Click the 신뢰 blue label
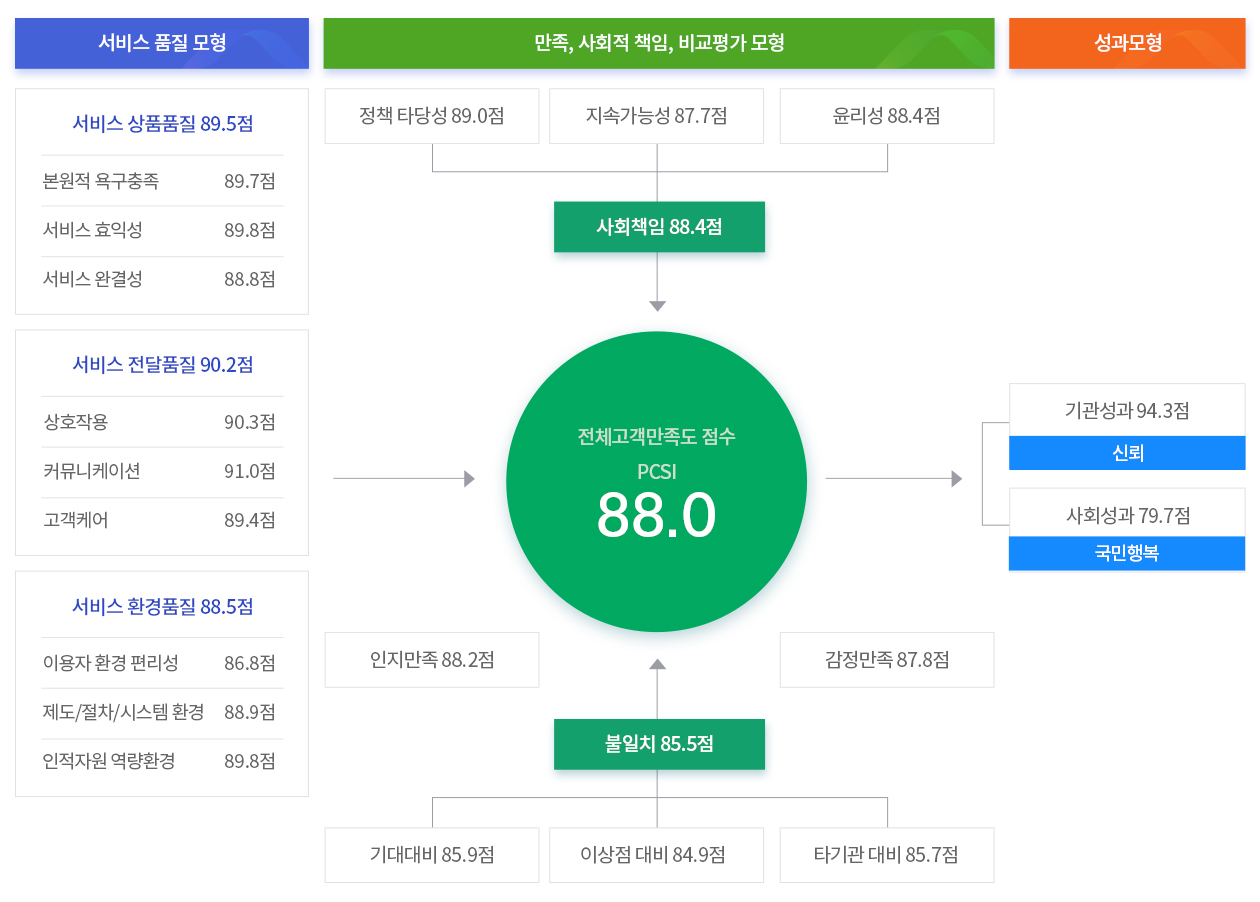The height and width of the screenshot is (902, 1260). point(1127,453)
